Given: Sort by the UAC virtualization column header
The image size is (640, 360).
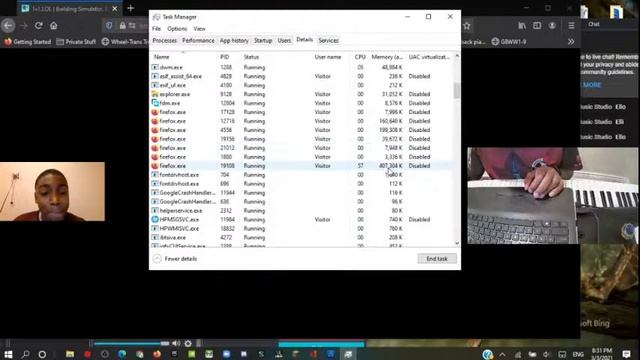Looking at the screenshot, I should click(x=429, y=57).
